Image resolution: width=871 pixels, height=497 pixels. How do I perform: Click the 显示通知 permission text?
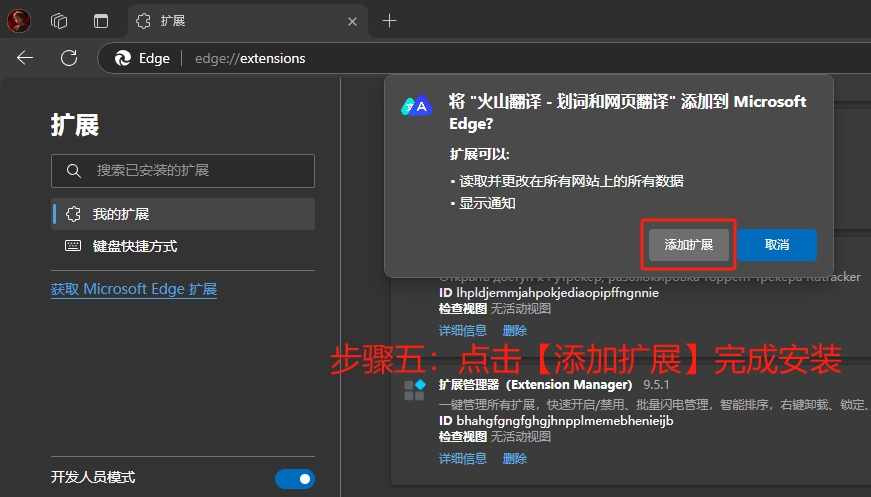tap(487, 203)
